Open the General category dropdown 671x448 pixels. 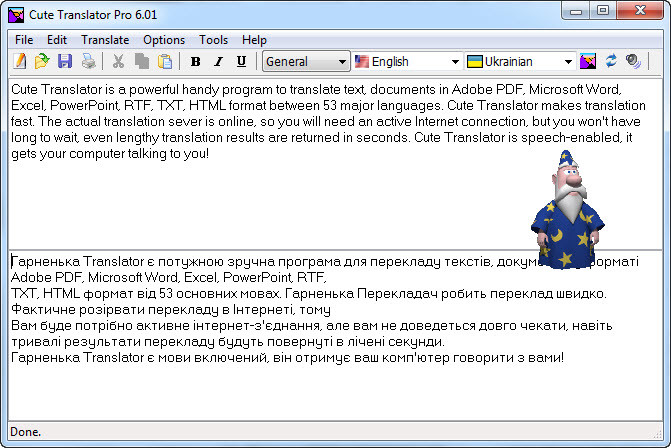pos(306,62)
